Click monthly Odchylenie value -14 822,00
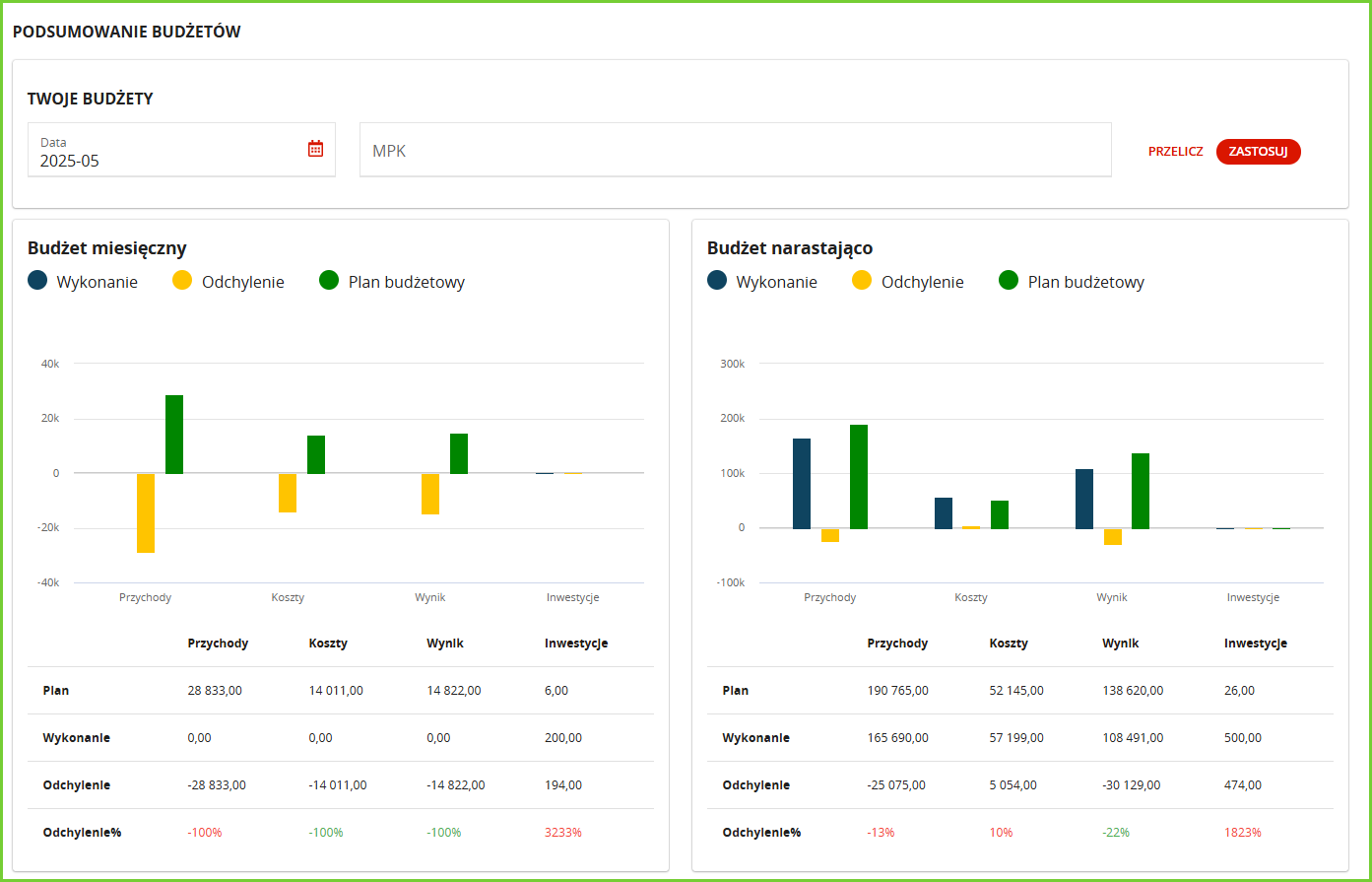The height and width of the screenshot is (882, 1372). pyautogui.click(x=456, y=785)
